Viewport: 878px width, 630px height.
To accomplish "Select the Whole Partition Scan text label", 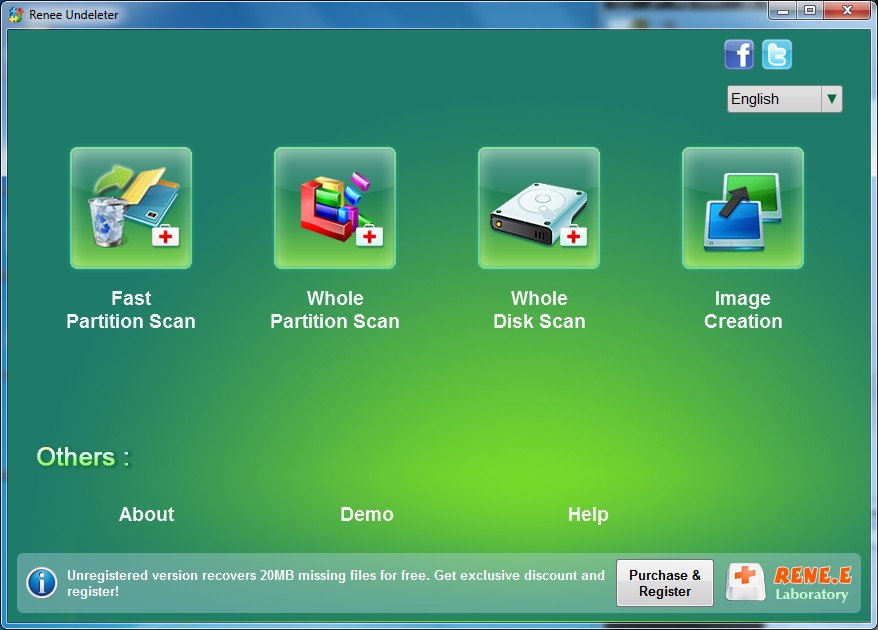I will tap(335, 310).
